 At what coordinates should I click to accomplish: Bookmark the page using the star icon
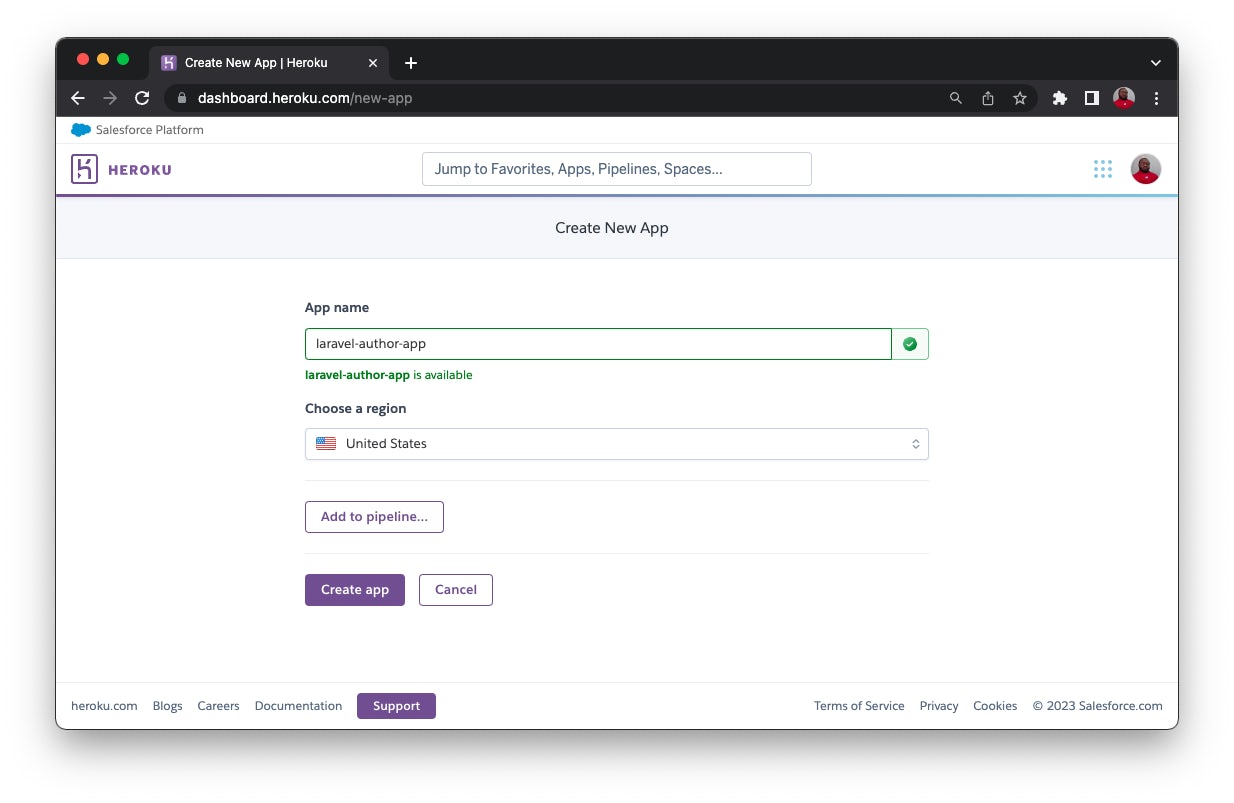click(x=1019, y=98)
